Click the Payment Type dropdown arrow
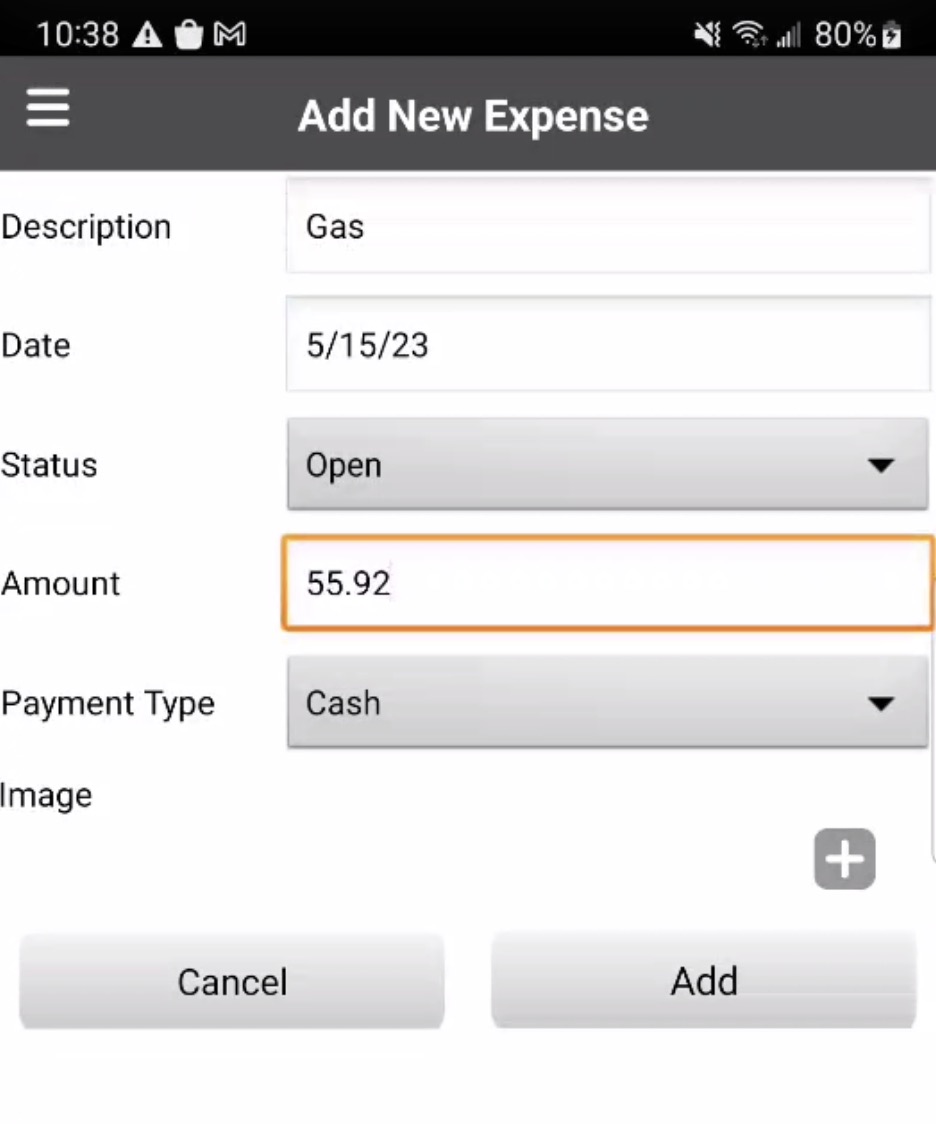This screenshot has height=1124, width=936. coord(880,703)
